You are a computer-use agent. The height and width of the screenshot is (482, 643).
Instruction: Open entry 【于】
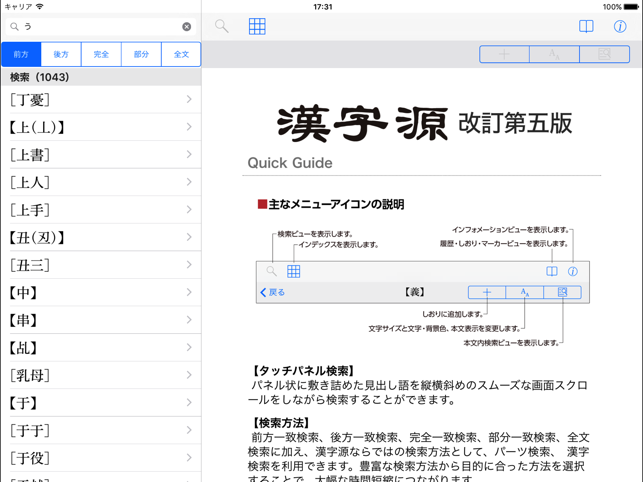tap(101, 402)
